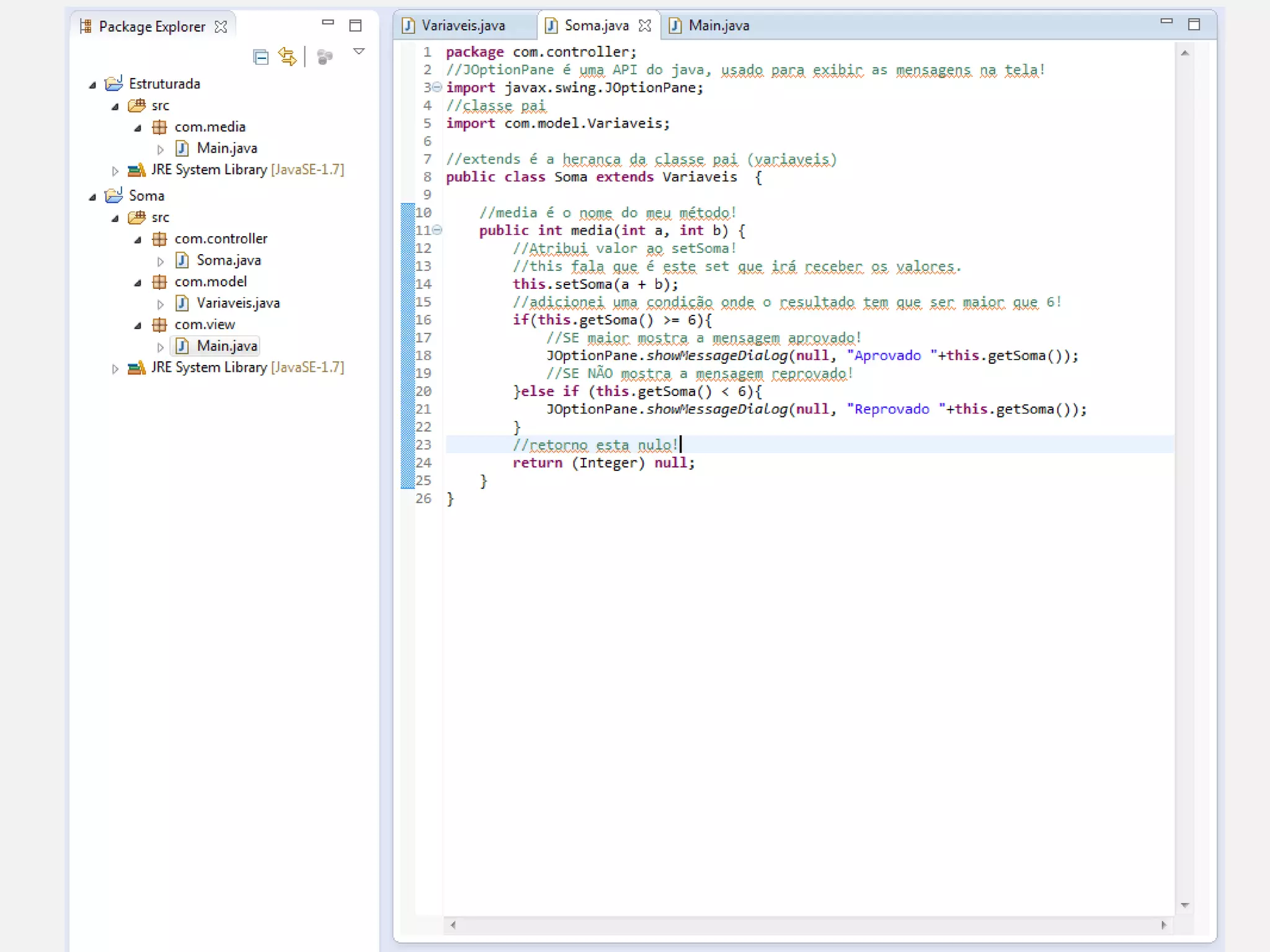1270x952 pixels.
Task: Switch to the Main.java editor tab
Action: pyautogui.click(x=718, y=25)
